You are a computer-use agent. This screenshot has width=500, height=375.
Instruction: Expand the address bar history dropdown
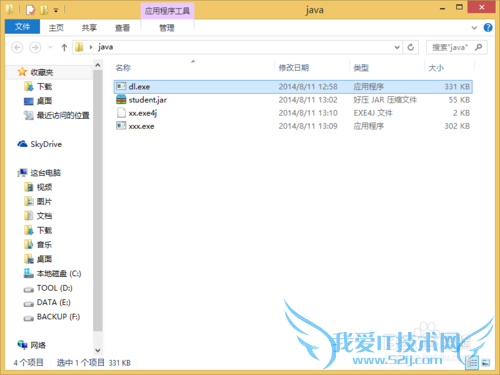pos(397,47)
